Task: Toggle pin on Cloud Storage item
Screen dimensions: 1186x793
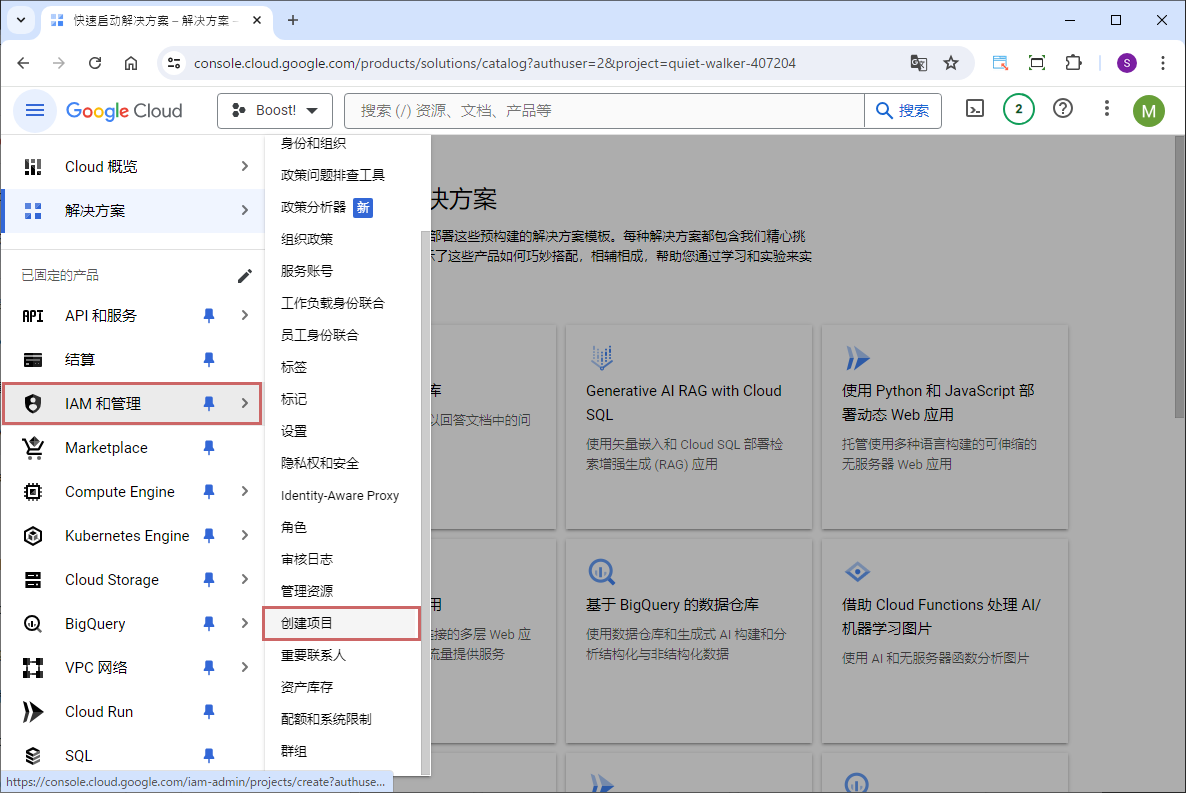Action: [209, 580]
